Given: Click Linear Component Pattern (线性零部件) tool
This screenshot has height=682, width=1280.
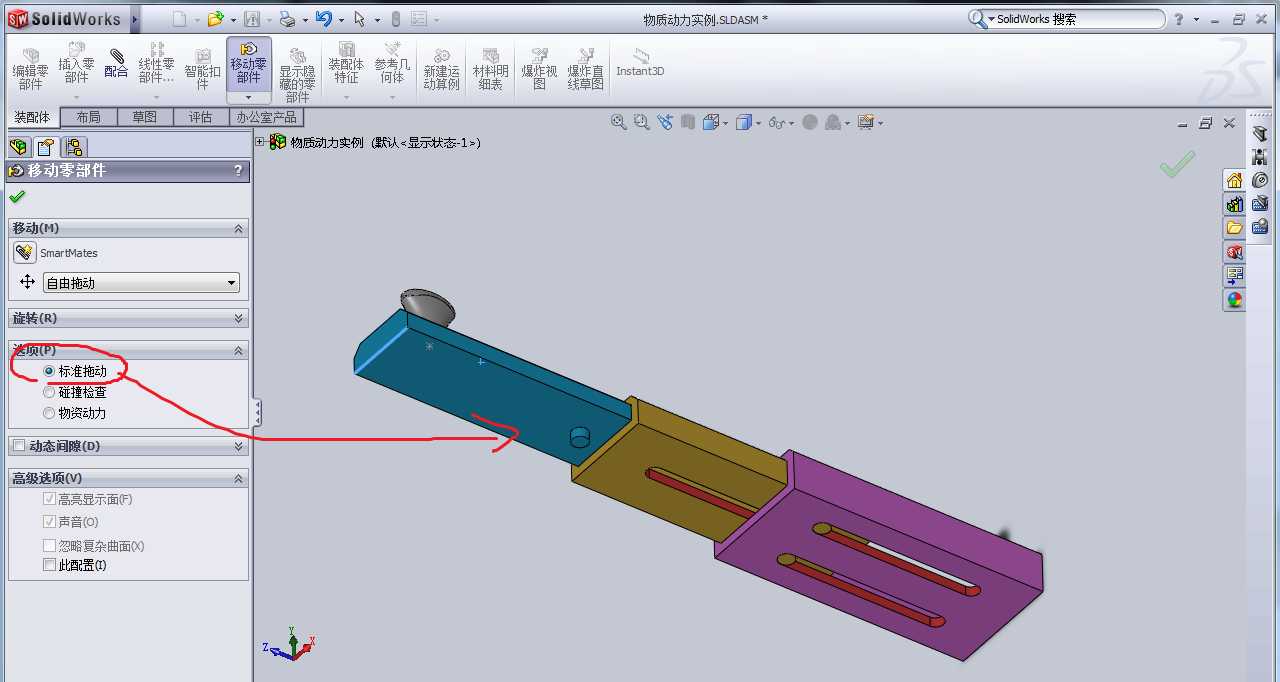Looking at the screenshot, I should pos(157,63).
